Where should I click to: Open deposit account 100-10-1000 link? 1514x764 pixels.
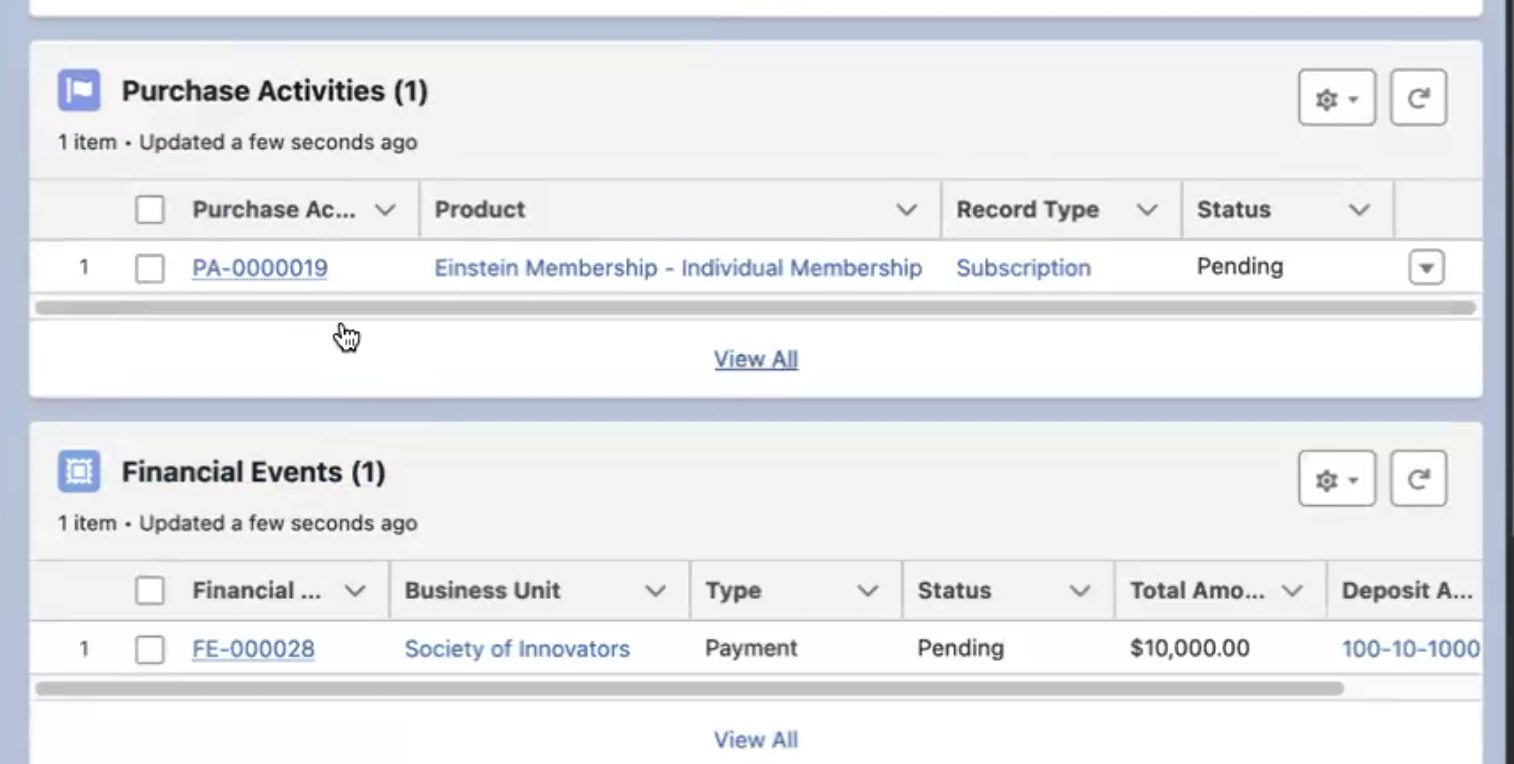[x=1410, y=649]
